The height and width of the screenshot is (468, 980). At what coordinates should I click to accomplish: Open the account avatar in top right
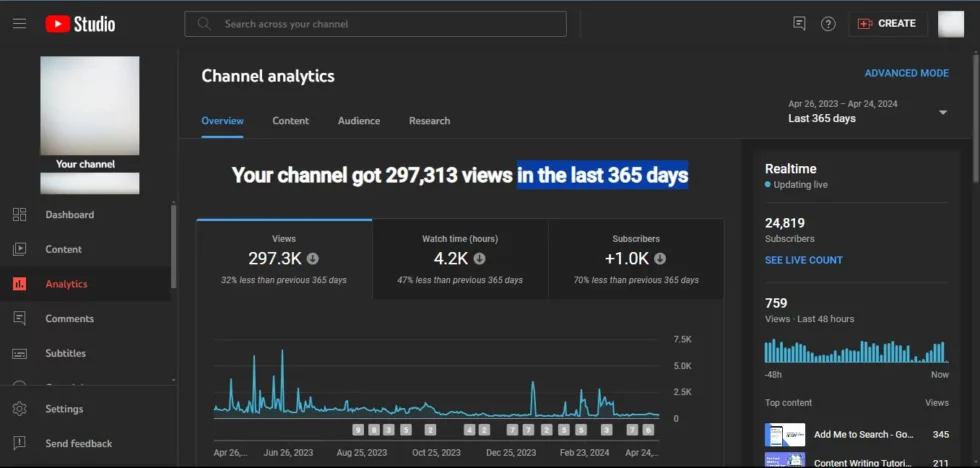click(950, 24)
